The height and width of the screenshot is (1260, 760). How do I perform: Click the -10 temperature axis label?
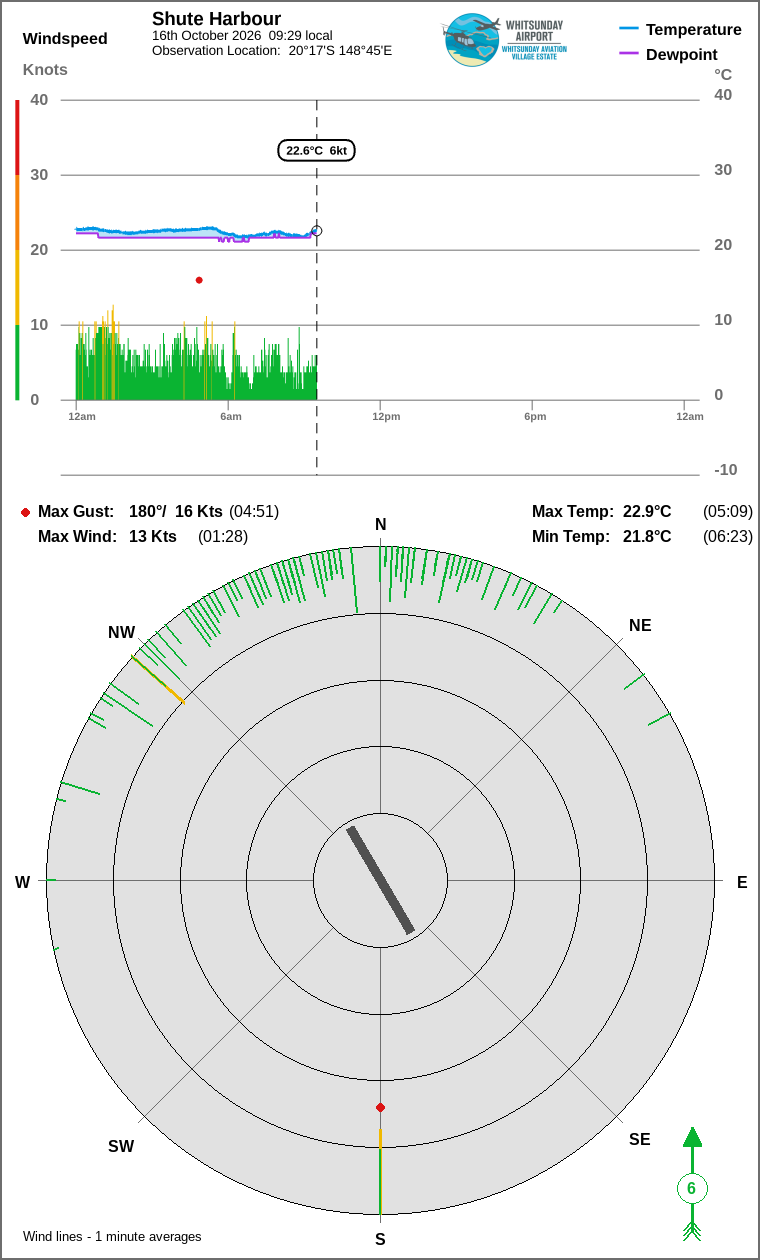(x=726, y=470)
